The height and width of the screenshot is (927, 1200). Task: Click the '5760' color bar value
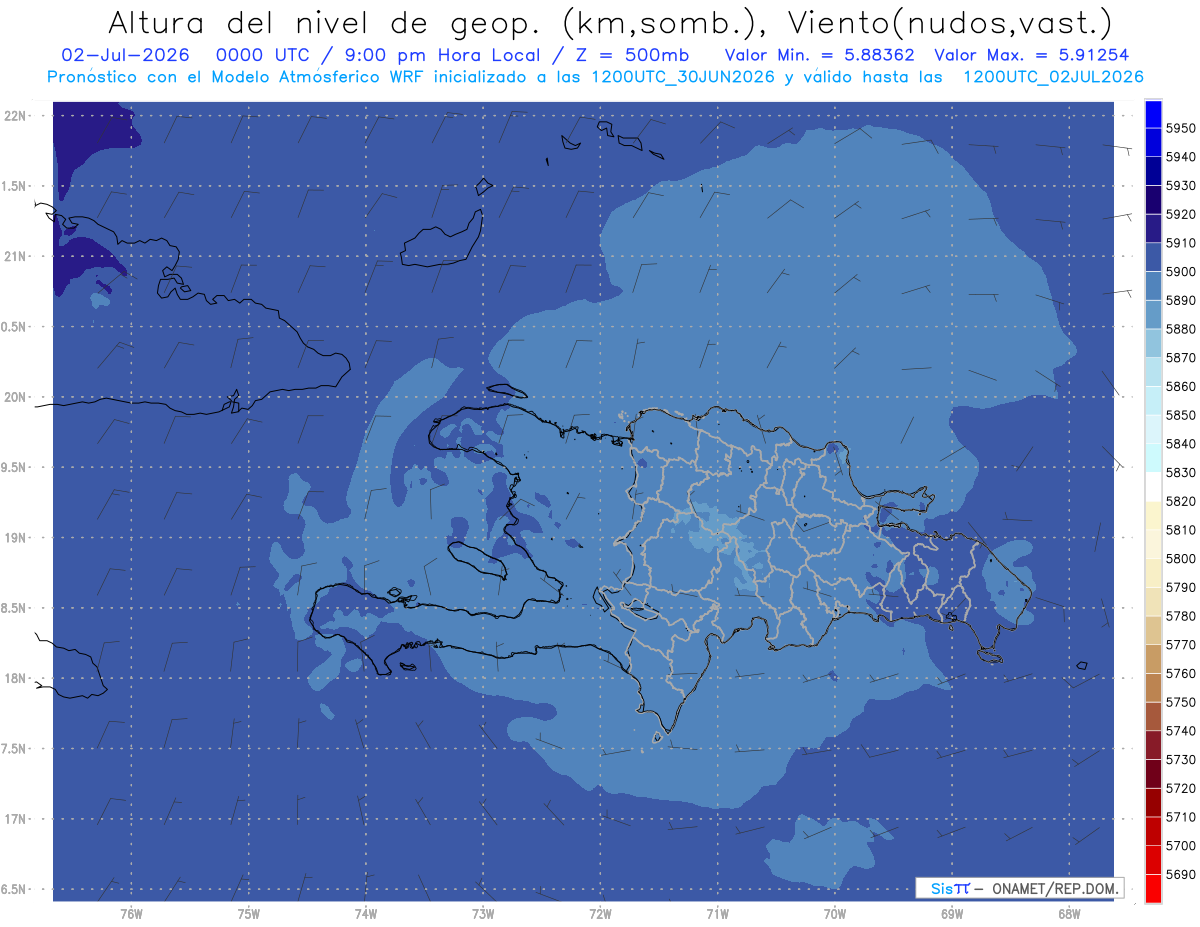coord(1180,673)
